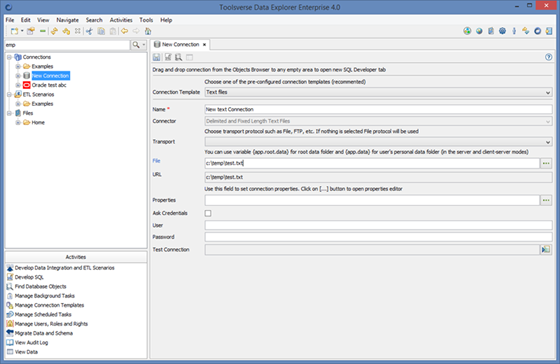Click the dark blue ring icon
Screen dimensions: 560x364
click(x=538, y=31)
